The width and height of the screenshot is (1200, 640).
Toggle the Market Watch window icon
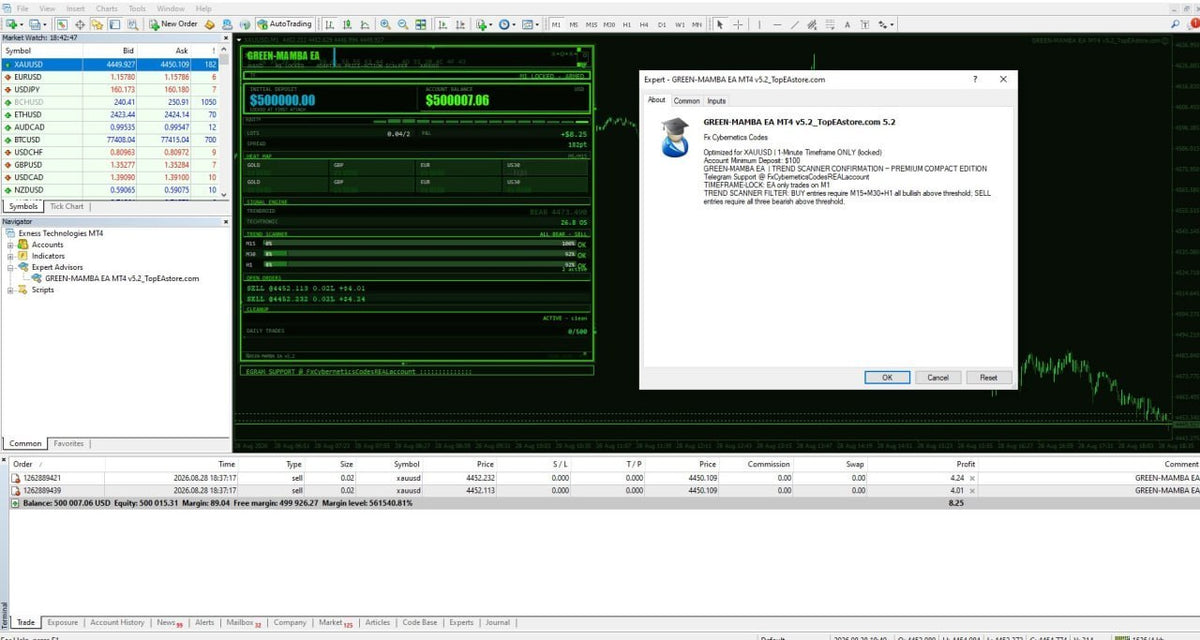click(x=61, y=23)
